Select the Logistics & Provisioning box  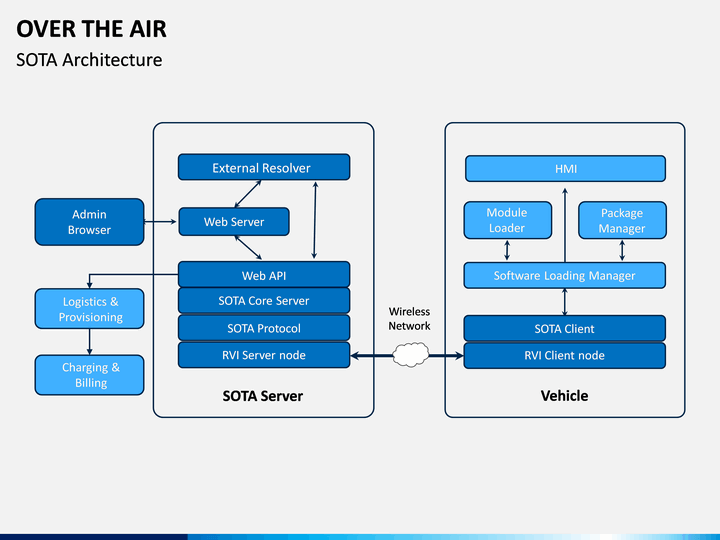(x=90, y=309)
